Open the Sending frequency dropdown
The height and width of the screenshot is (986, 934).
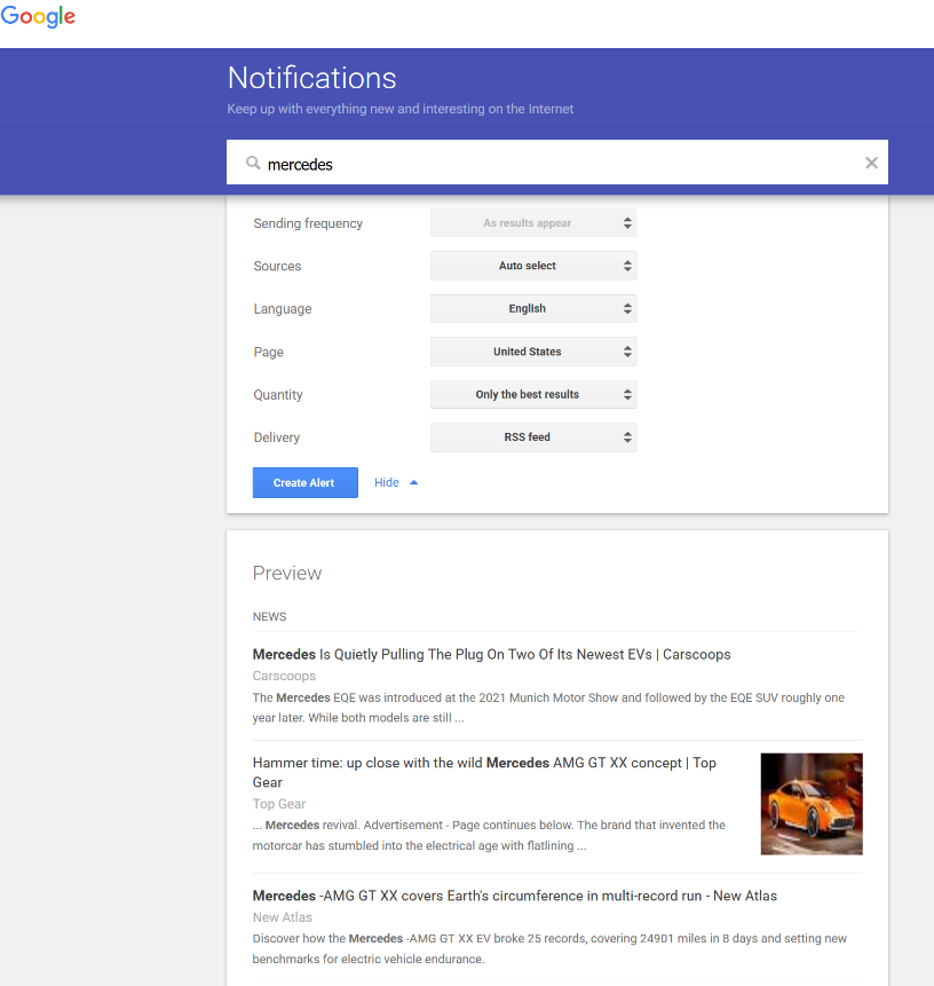coord(533,223)
